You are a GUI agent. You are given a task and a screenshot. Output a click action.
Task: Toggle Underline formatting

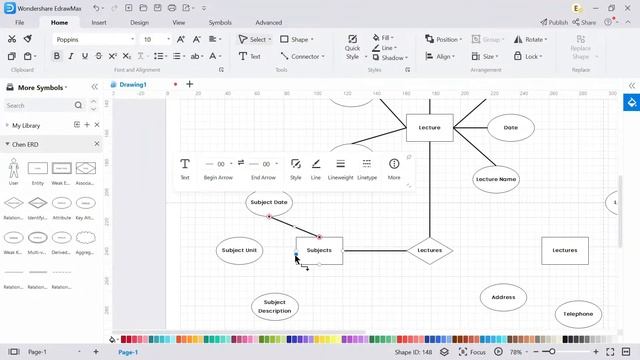pyautogui.click(x=85, y=56)
